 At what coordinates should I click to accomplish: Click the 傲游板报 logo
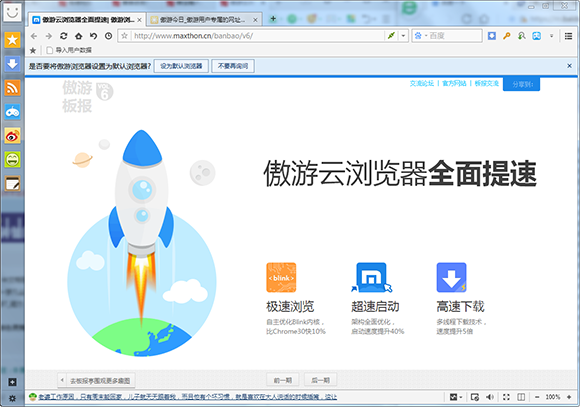(x=87, y=97)
